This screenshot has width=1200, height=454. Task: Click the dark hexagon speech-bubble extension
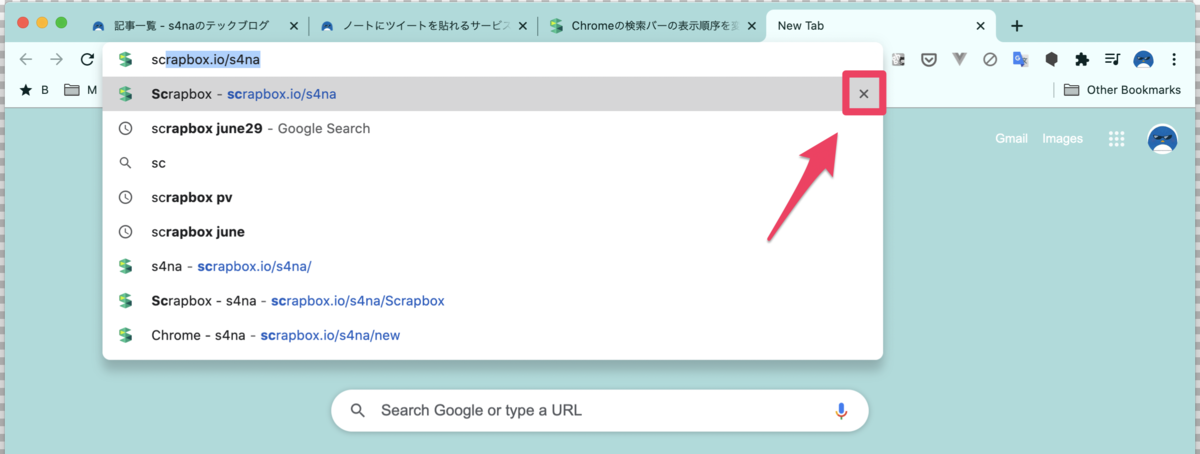click(1052, 60)
